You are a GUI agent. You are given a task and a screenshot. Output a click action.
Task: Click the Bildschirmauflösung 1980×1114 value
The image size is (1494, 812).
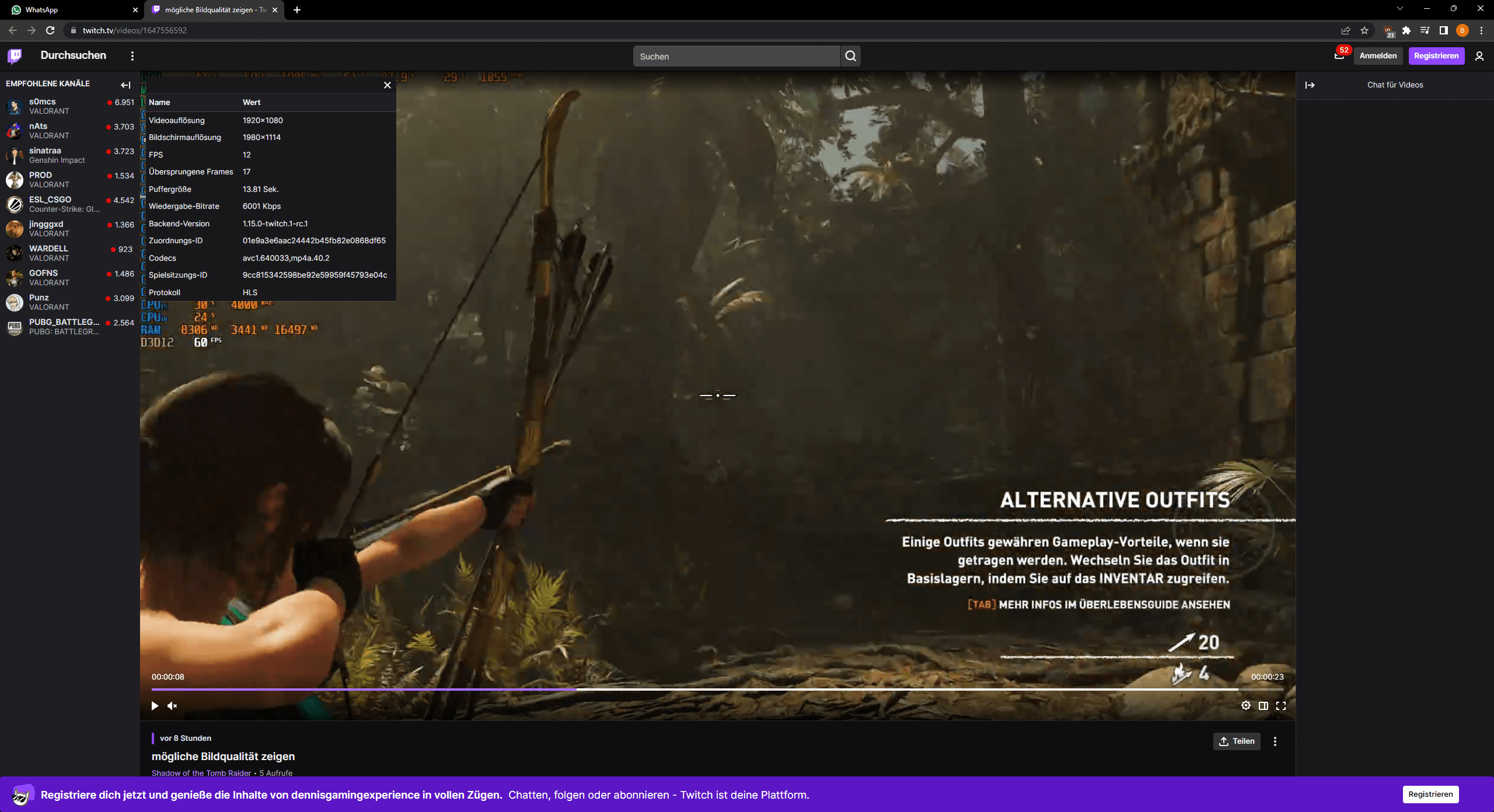261,137
